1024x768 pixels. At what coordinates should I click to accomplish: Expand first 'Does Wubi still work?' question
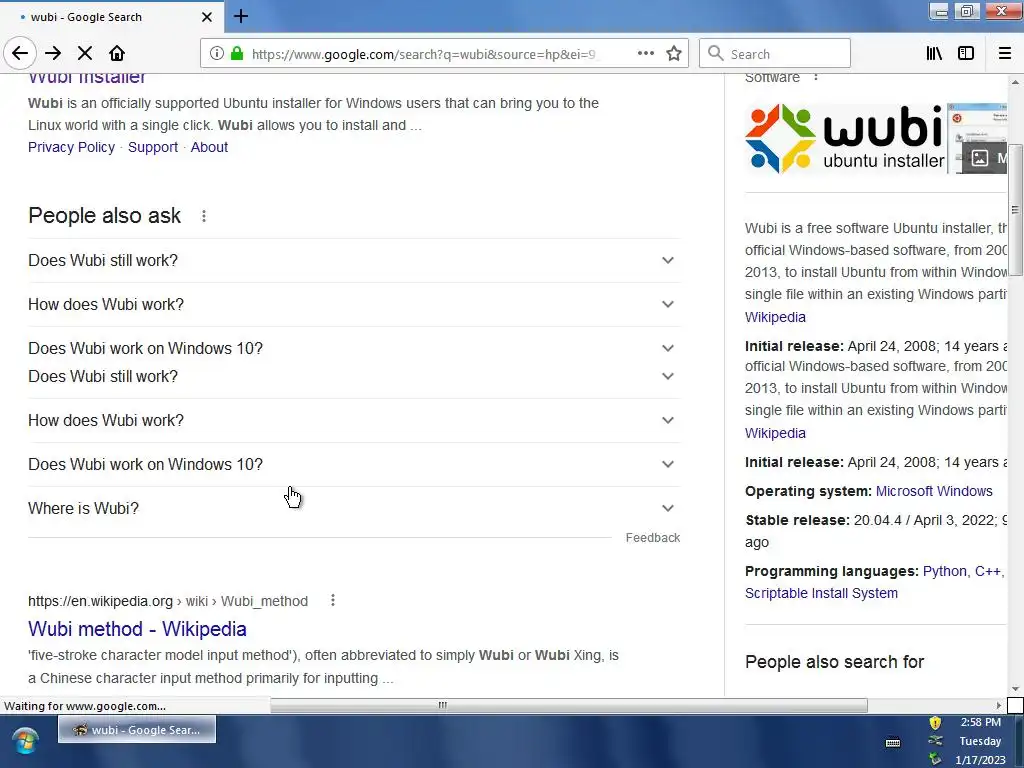pyautogui.click(x=354, y=261)
